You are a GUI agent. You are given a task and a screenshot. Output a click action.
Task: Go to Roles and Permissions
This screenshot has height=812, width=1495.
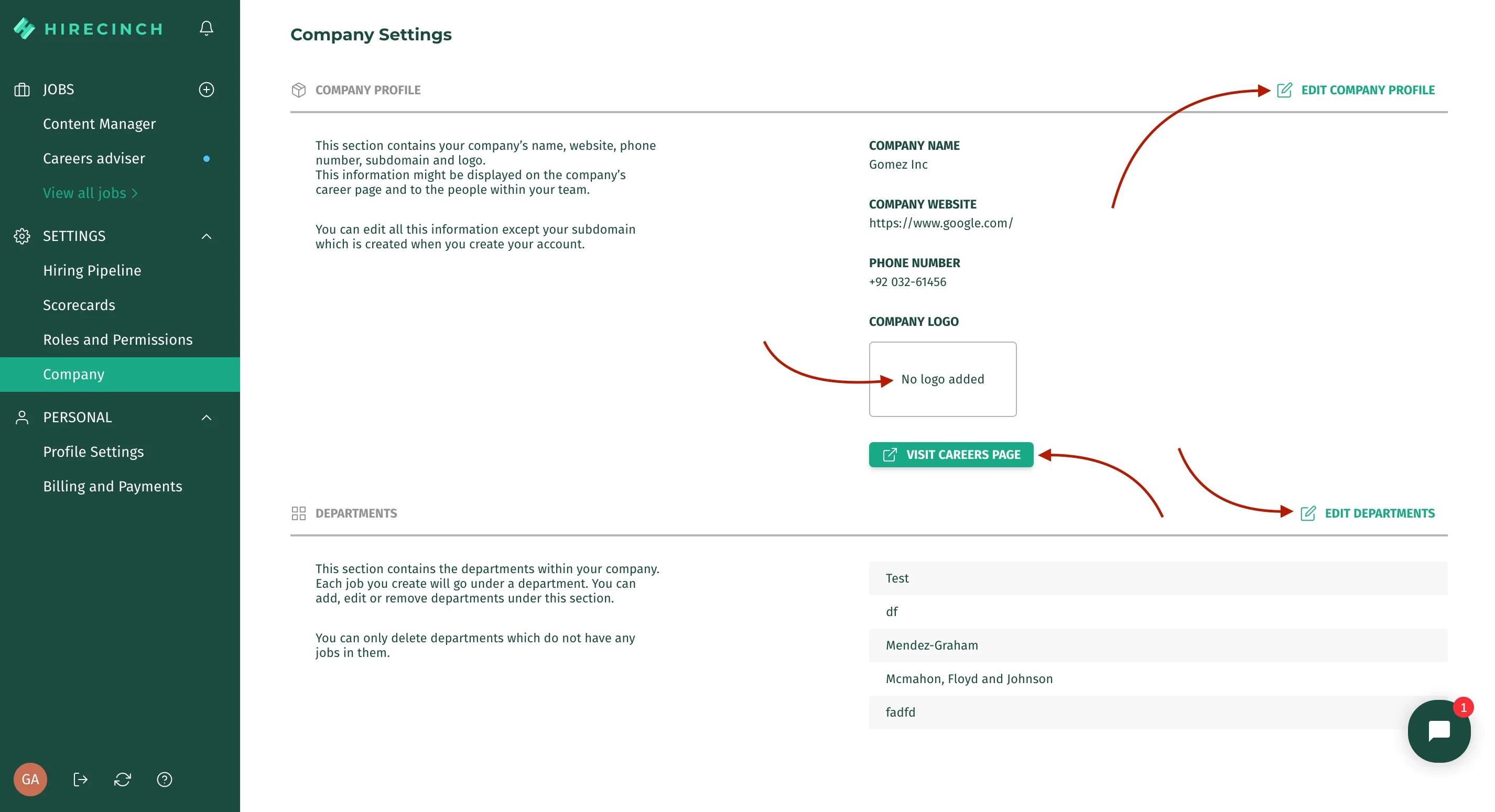pos(118,339)
